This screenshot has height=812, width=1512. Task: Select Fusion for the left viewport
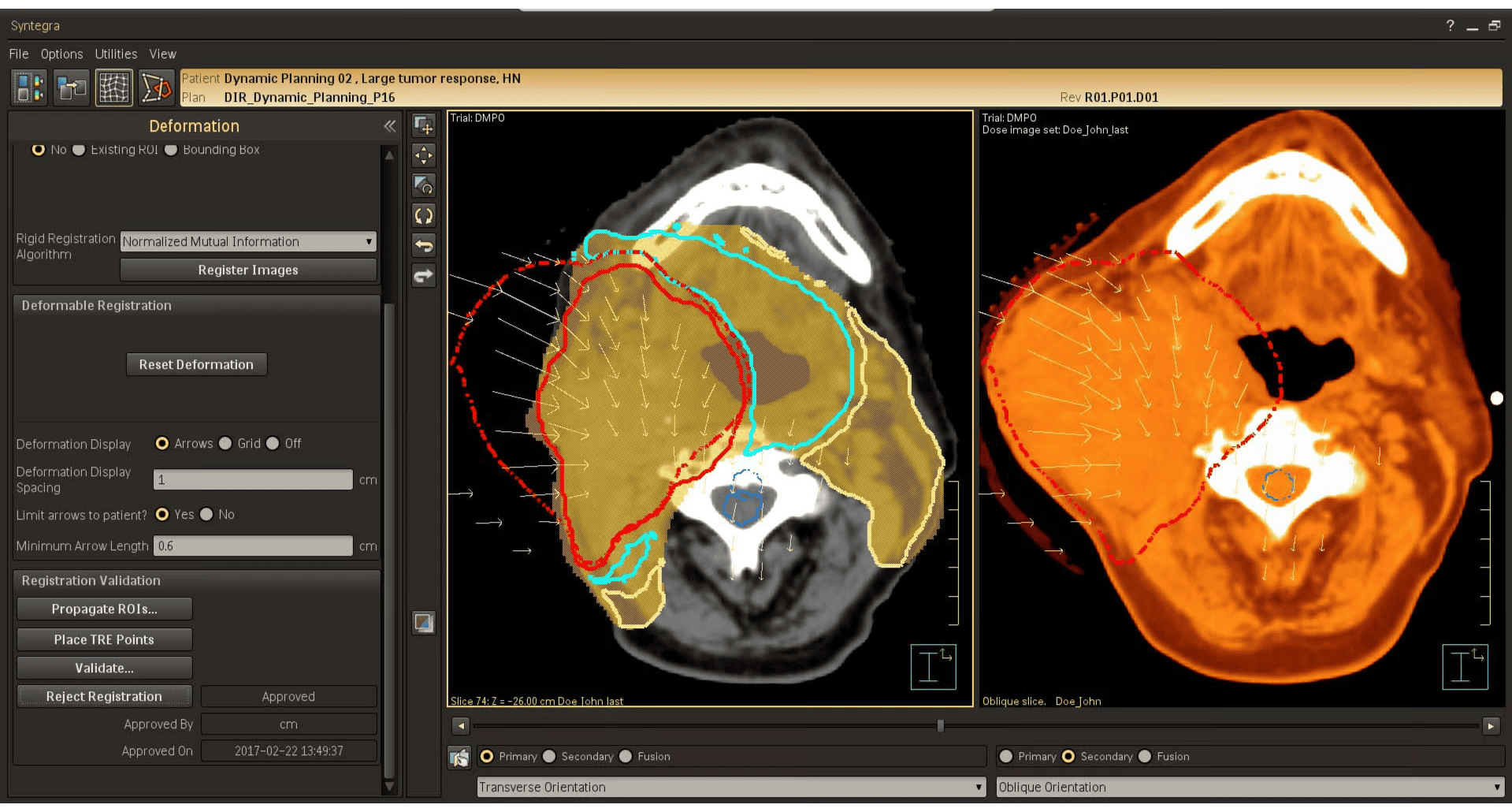[x=626, y=757]
